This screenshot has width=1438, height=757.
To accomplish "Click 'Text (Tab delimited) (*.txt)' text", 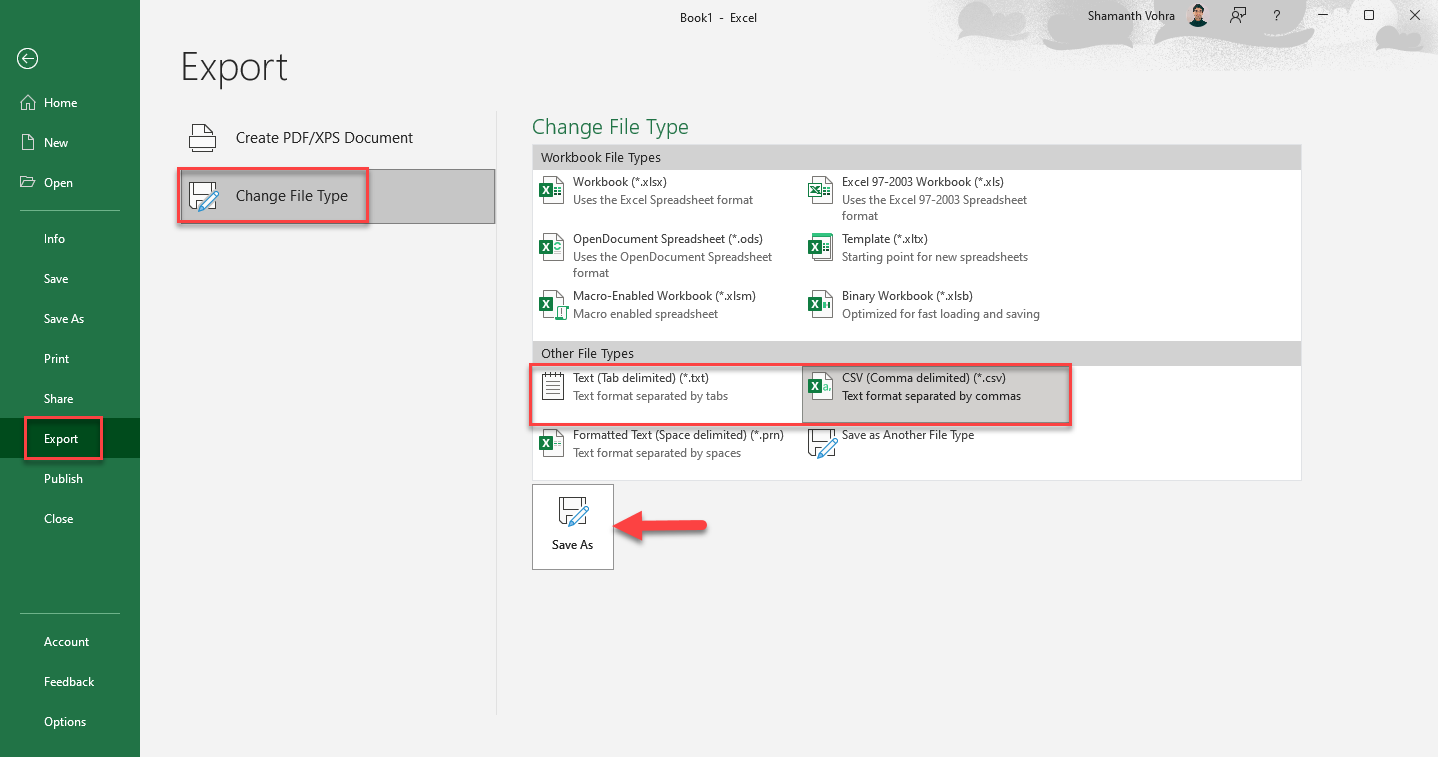I will coord(641,378).
